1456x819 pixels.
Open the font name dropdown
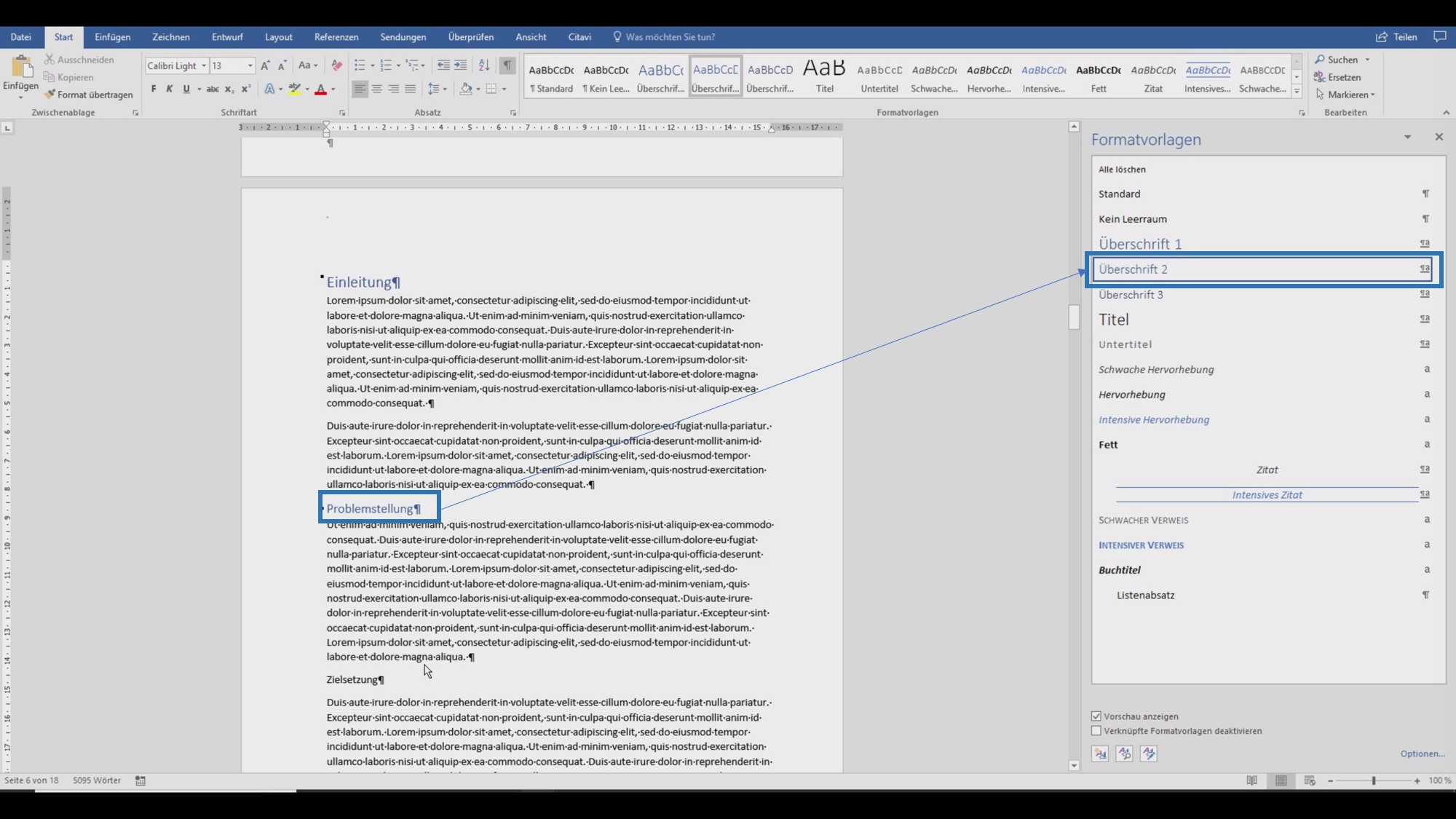tap(204, 66)
